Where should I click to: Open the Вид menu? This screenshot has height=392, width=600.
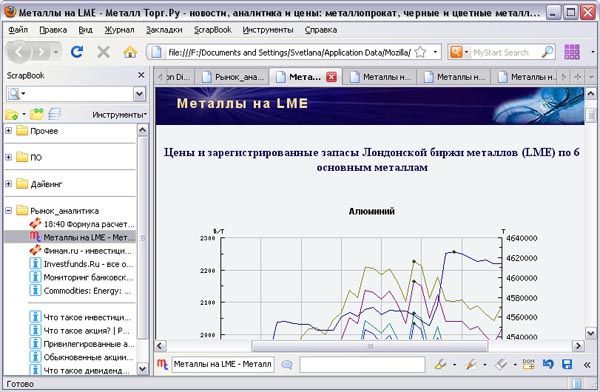coord(85,30)
